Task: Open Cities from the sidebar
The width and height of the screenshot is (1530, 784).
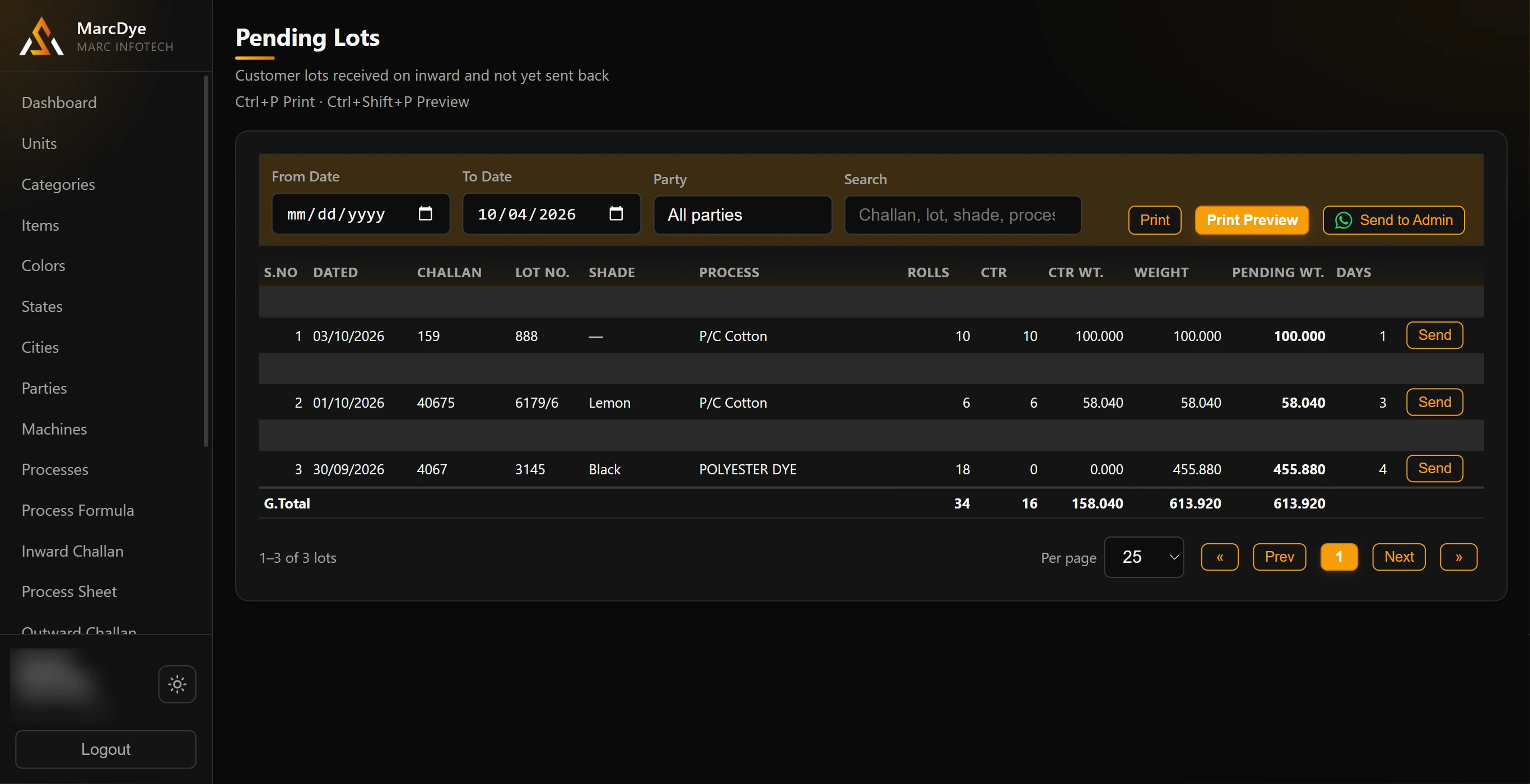Action: [x=40, y=347]
